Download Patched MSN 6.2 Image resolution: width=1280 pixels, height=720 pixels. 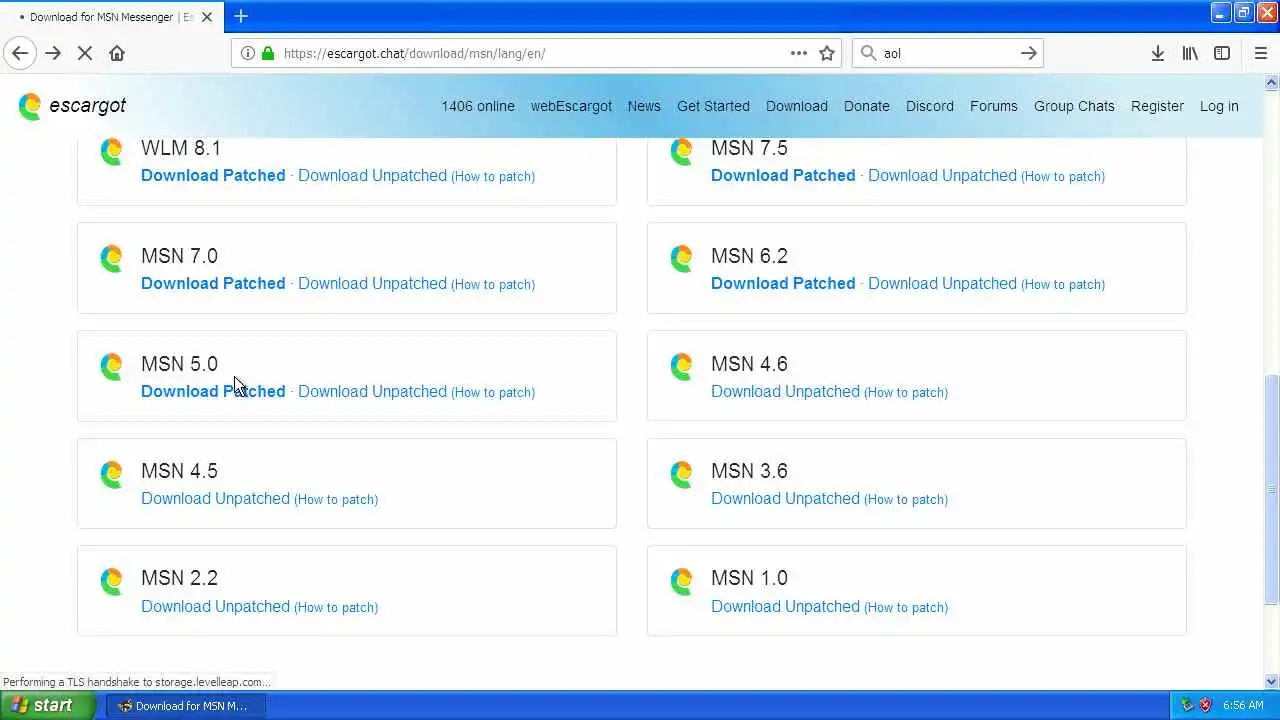coord(783,283)
